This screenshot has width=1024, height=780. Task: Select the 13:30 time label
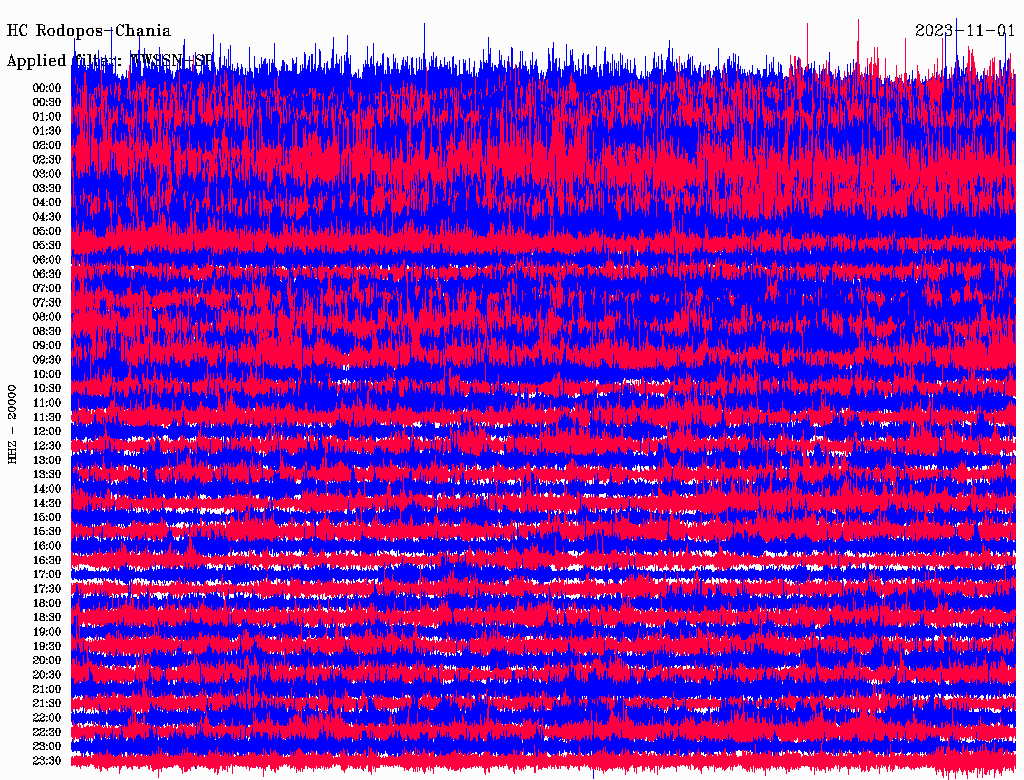(x=46, y=474)
